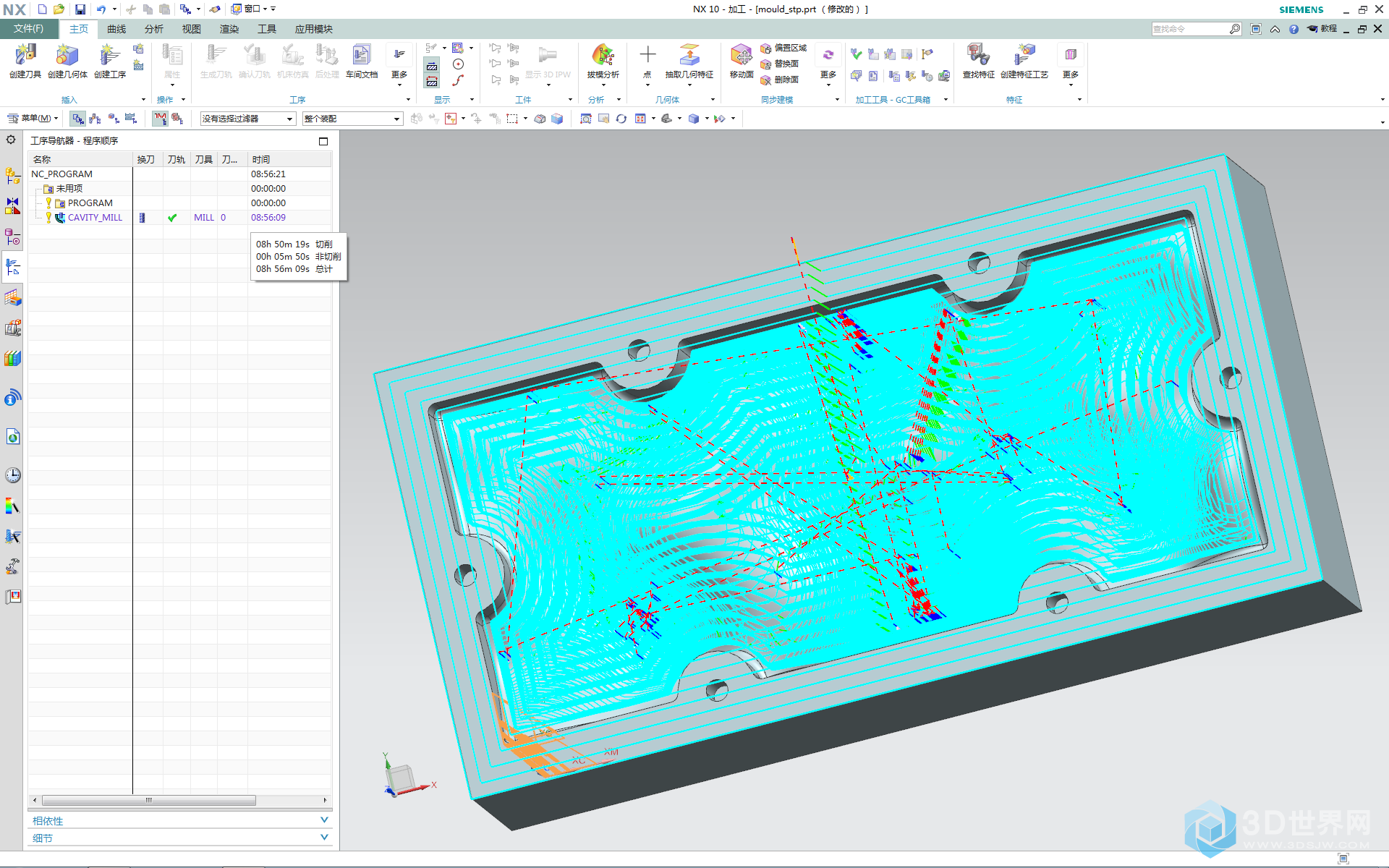Click the shaded cube rendering style icon

coord(694,119)
